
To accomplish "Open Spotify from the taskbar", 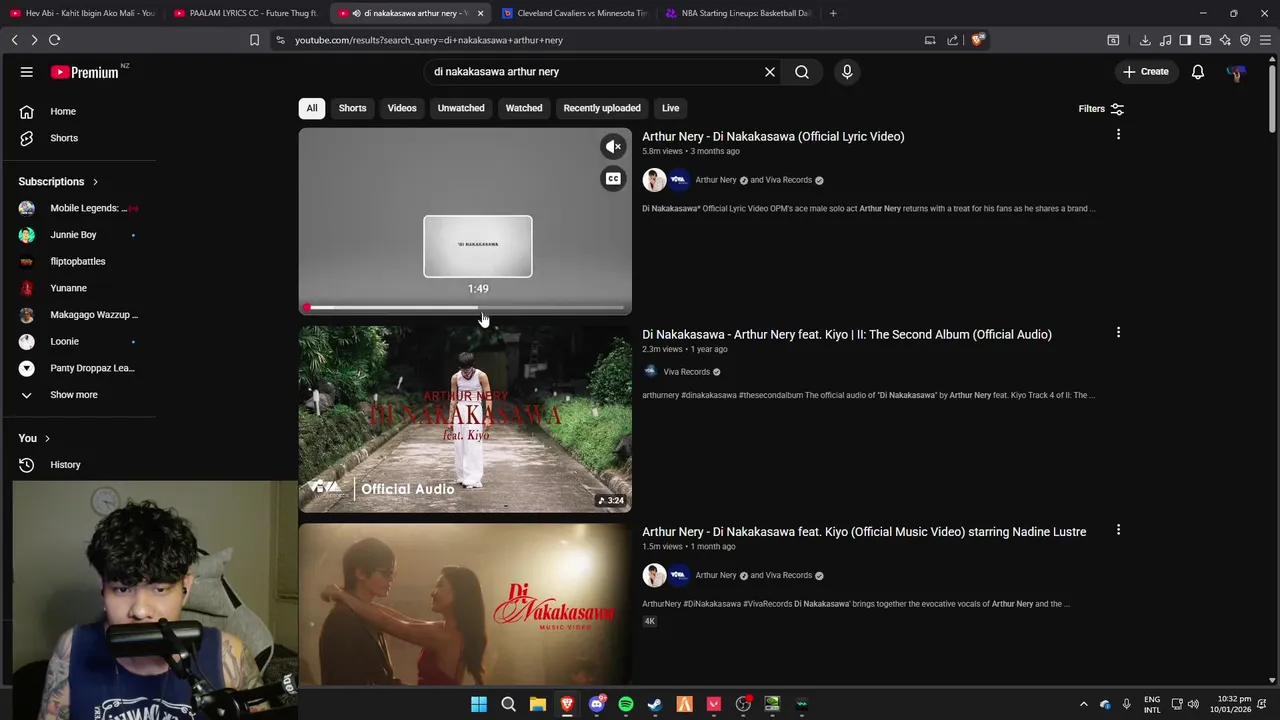I will click(x=626, y=704).
